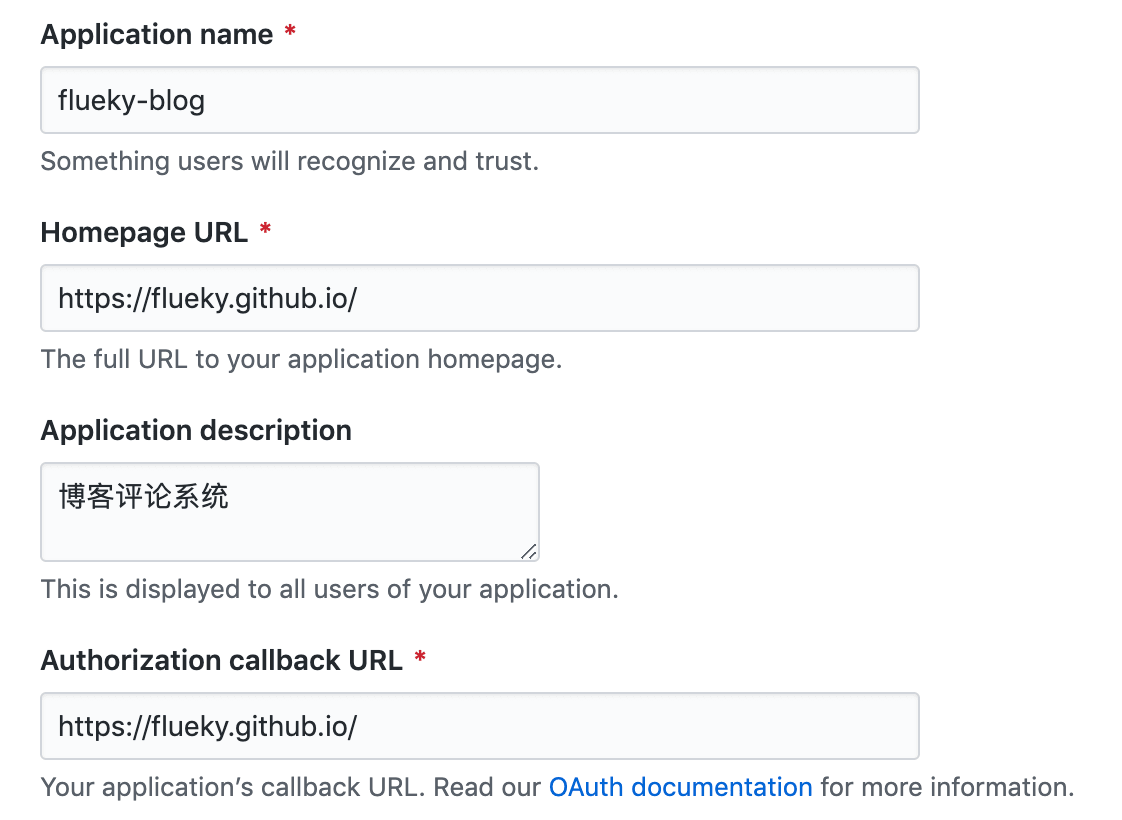This screenshot has height=820, width=1122.
Task: Click "The full URL to your application" hint
Action: 301,359
